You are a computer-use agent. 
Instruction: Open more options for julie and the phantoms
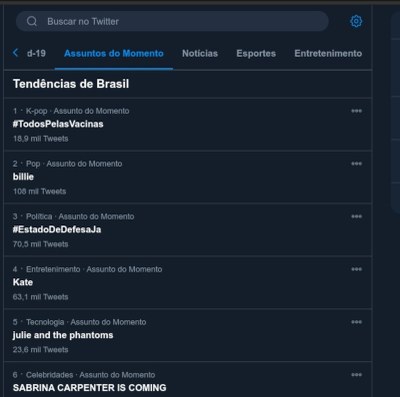[356, 322]
